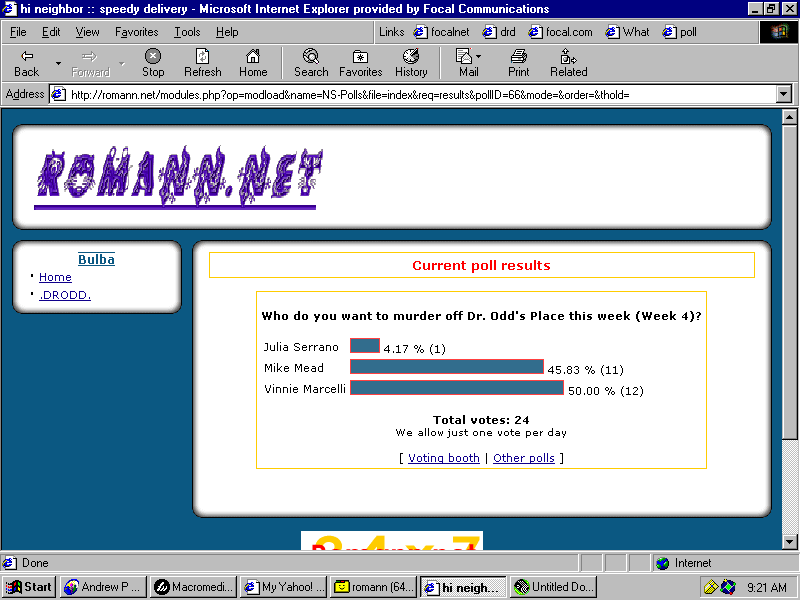The width and height of the screenshot is (800, 600).
Task: Open the Favorites pane from the toolbar
Action: 360,64
